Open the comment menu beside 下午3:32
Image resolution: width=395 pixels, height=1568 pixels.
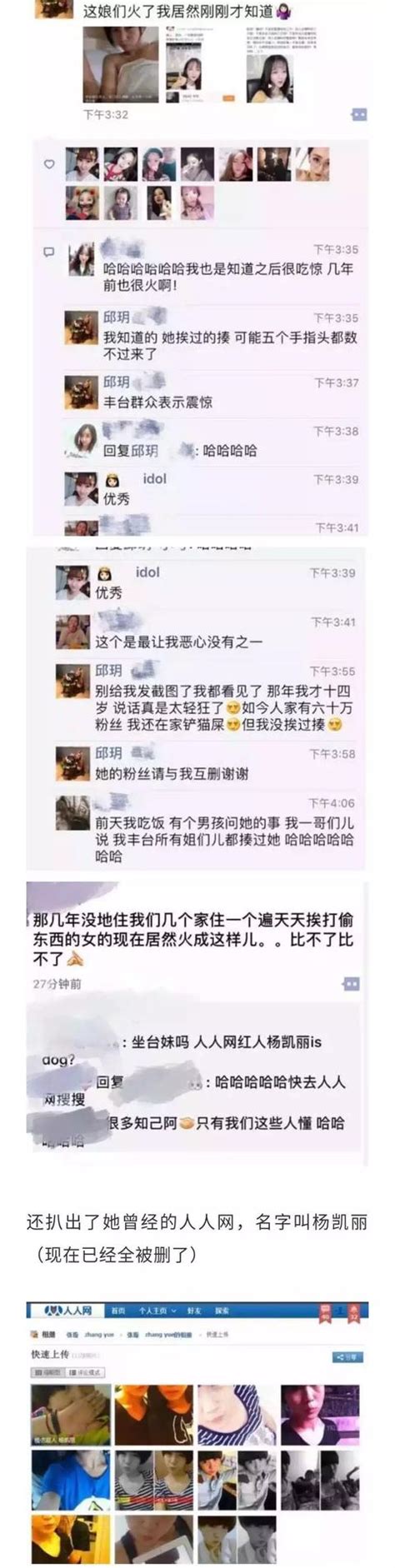(360, 114)
